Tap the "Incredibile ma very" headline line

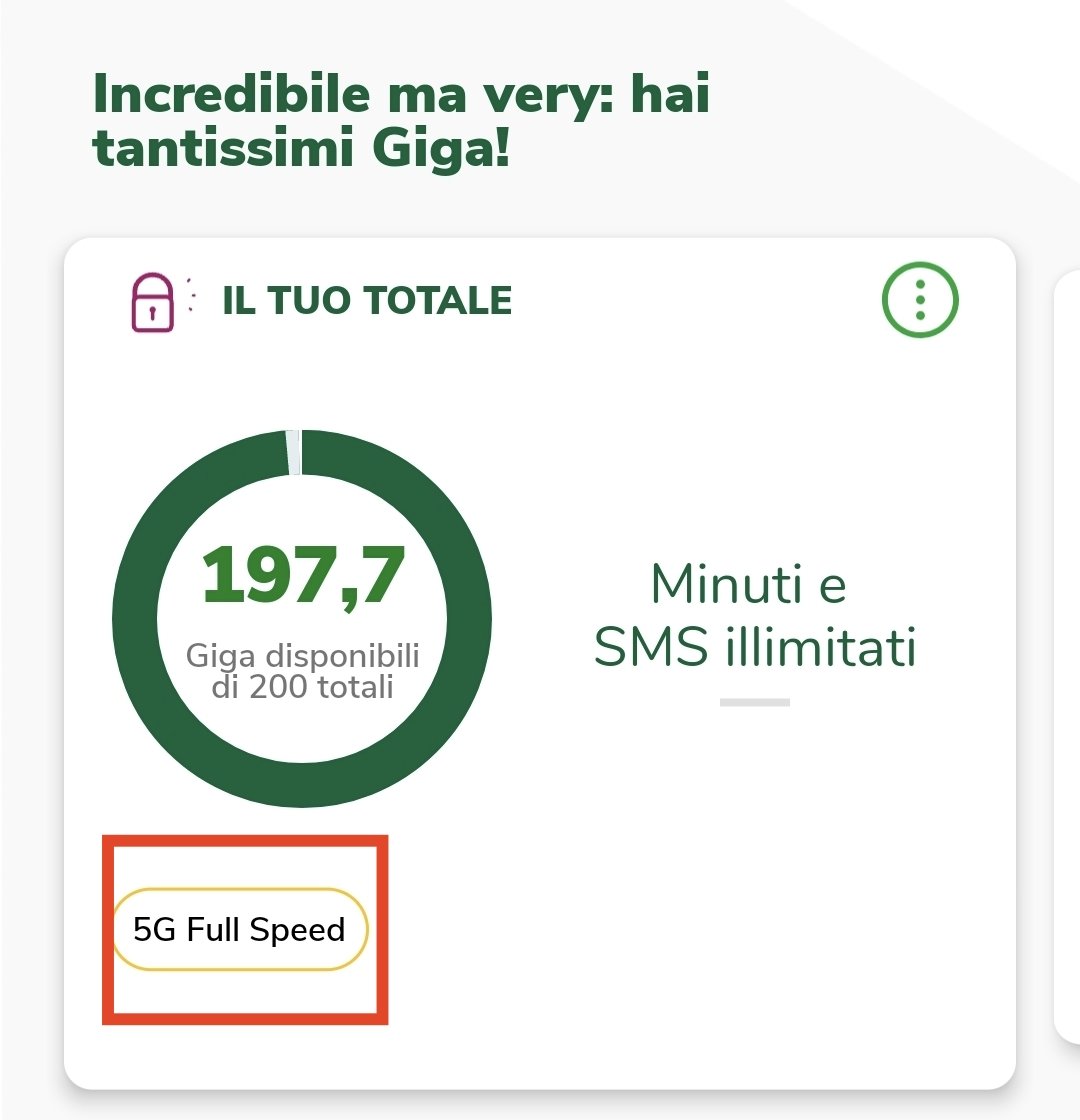400,95
